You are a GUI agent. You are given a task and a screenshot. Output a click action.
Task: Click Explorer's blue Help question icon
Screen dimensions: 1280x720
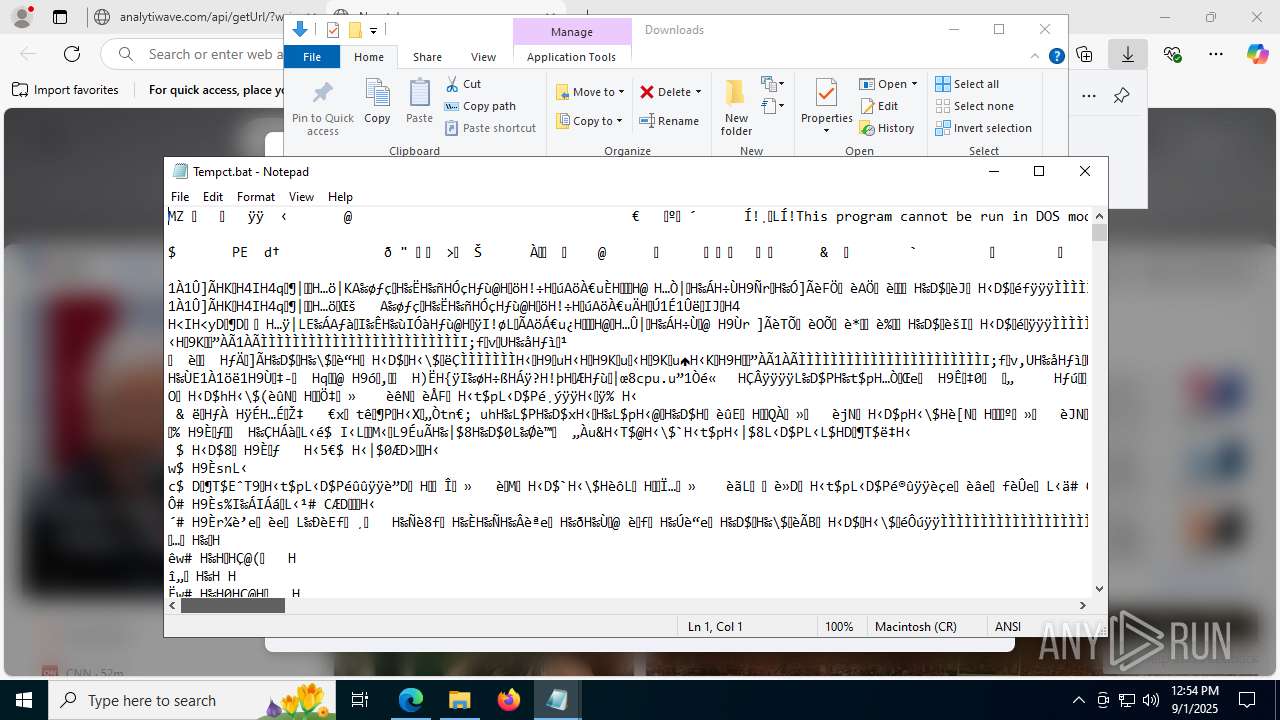tap(1056, 56)
